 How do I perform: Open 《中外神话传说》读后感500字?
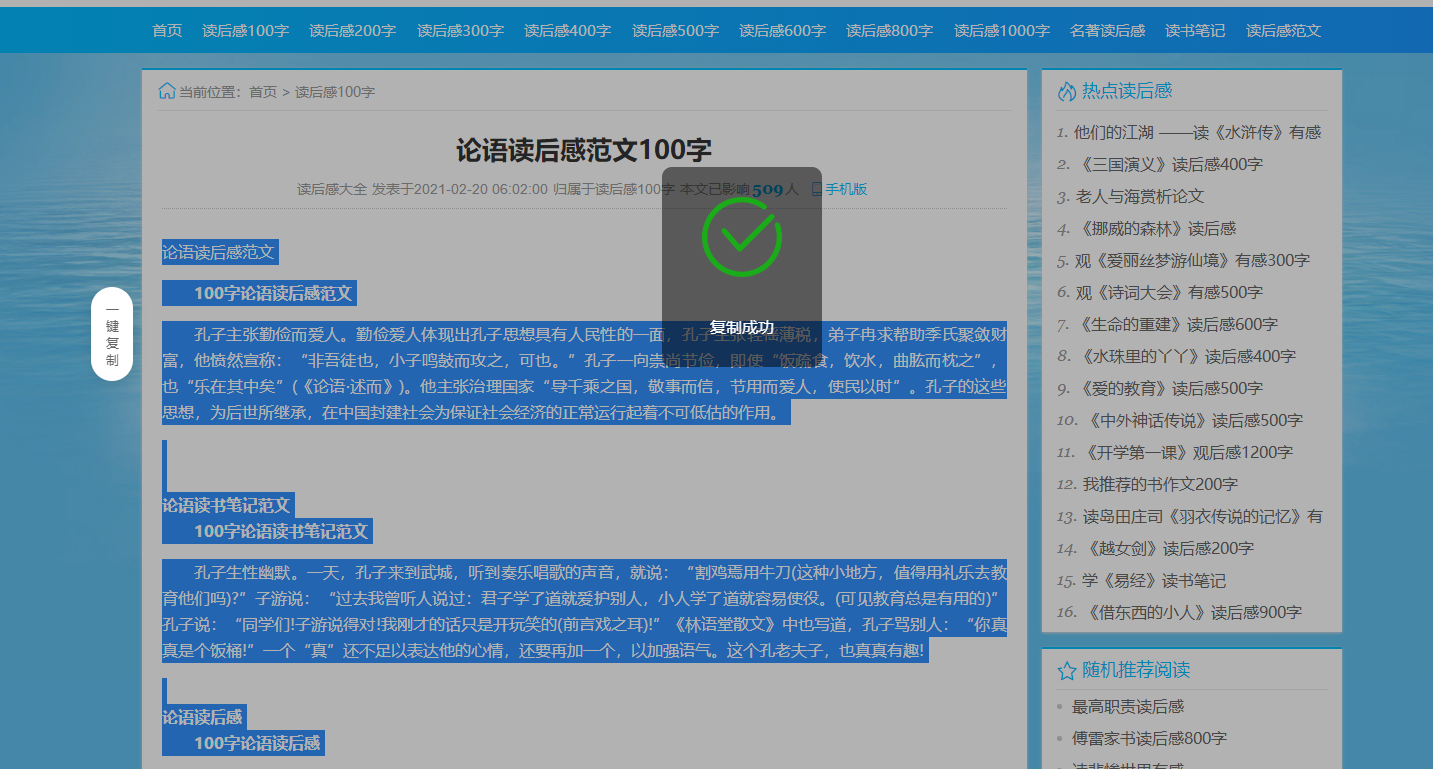tap(1193, 420)
